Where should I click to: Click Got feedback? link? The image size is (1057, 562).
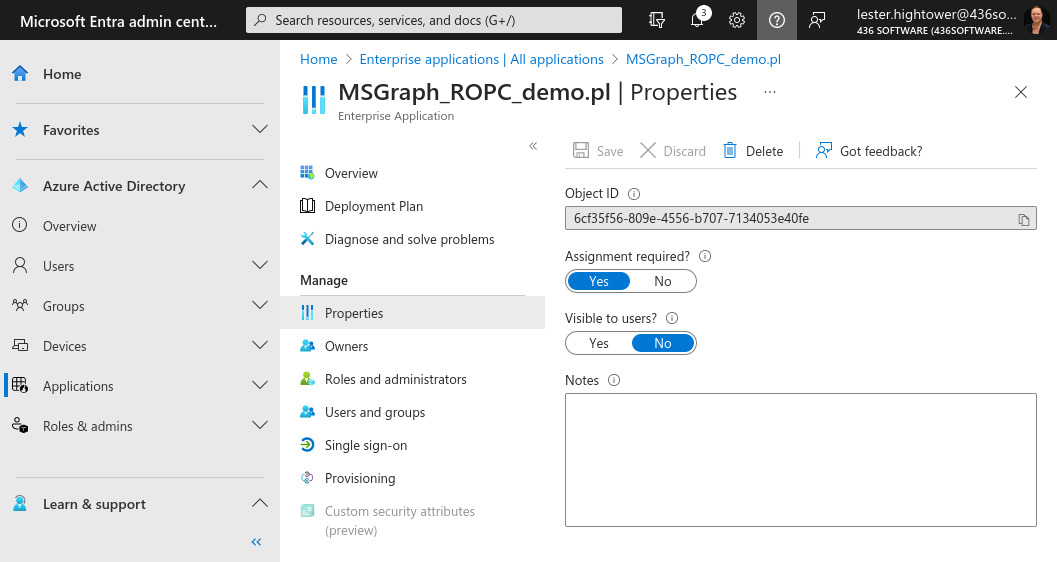[x=869, y=151]
